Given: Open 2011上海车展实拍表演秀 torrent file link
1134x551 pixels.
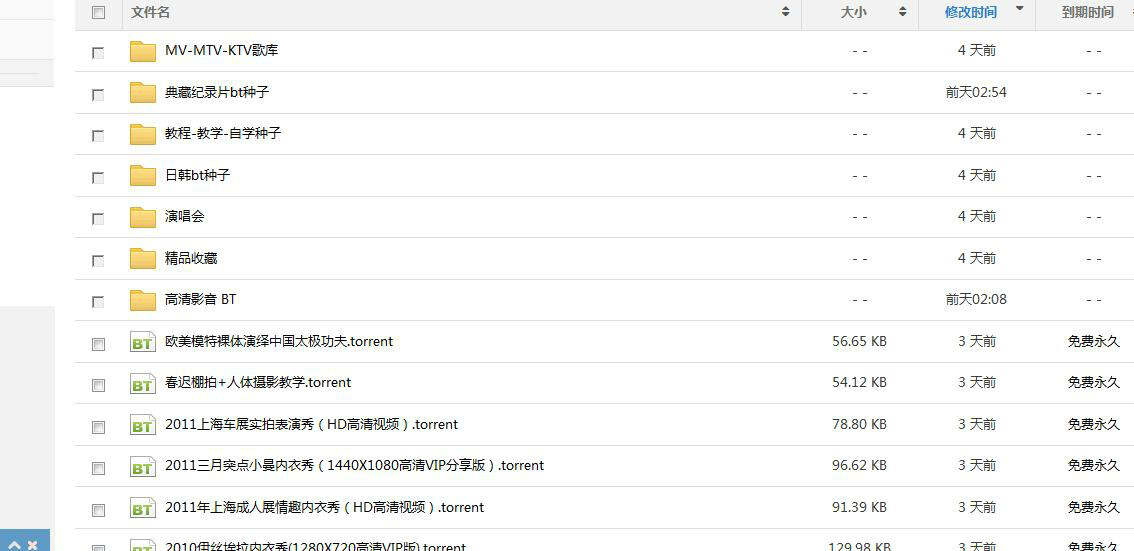Looking at the screenshot, I should tap(311, 424).
